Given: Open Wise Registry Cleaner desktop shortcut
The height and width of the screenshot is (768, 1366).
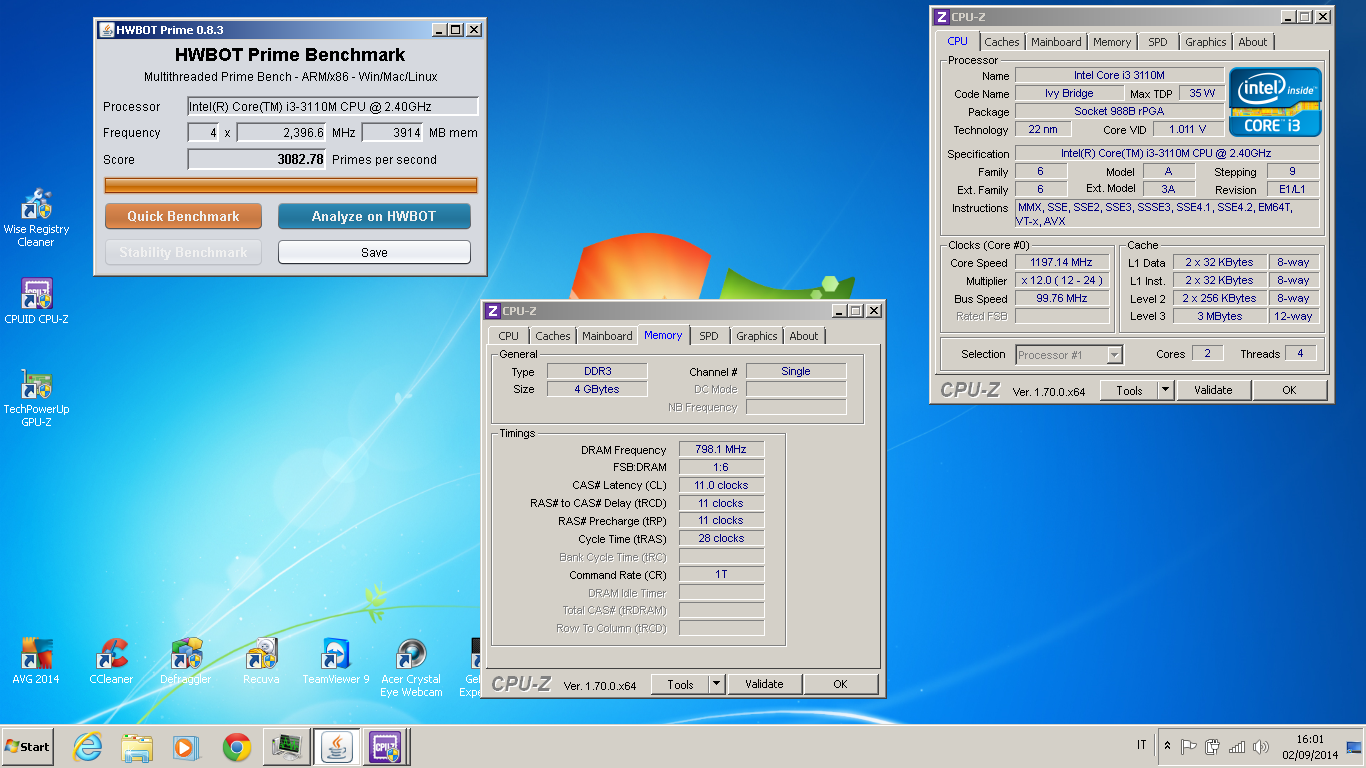Looking at the screenshot, I should [36, 218].
